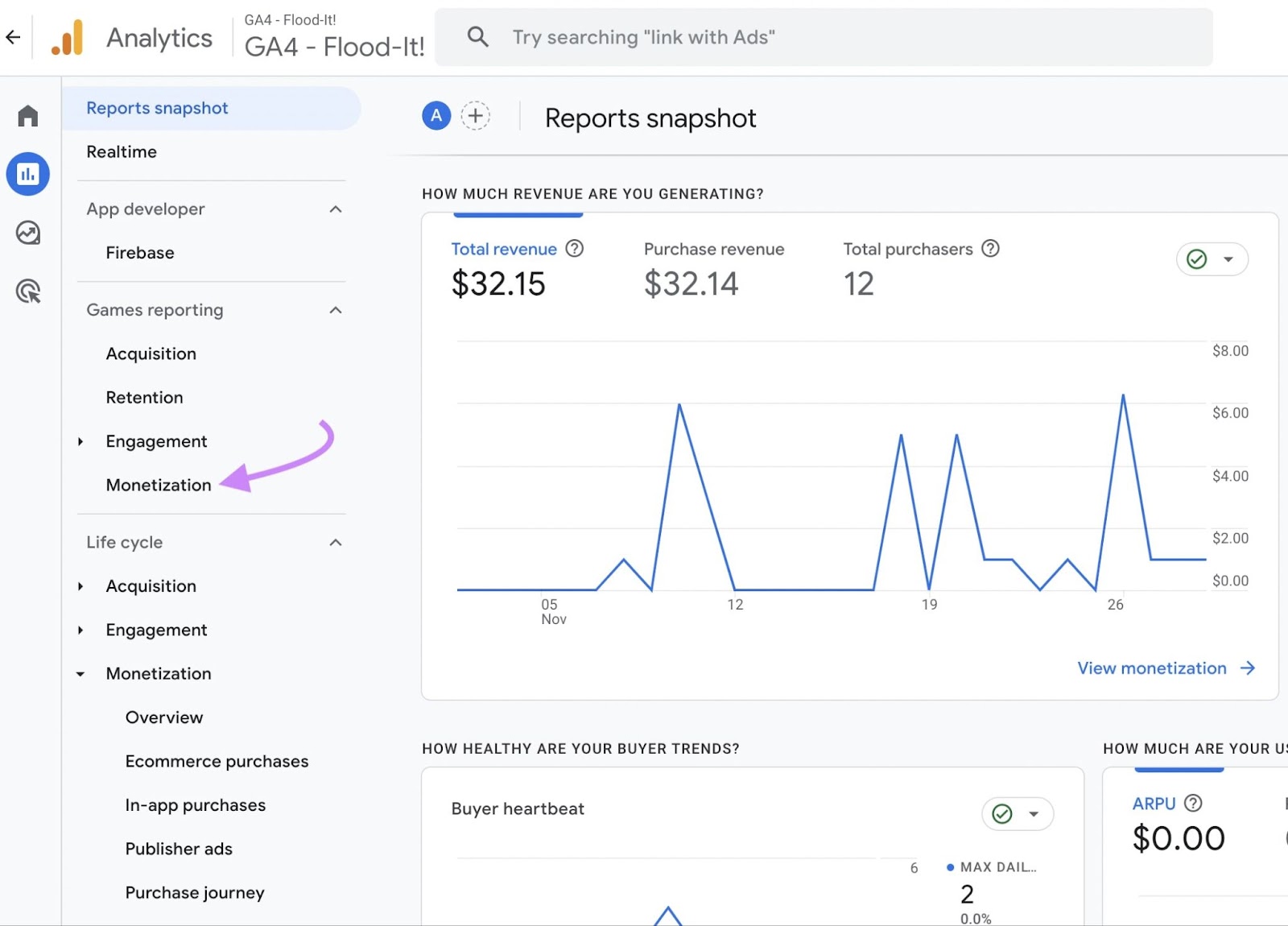Open the Monetization report under Games reporting
The image size is (1288, 926).
pyautogui.click(x=158, y=485)
